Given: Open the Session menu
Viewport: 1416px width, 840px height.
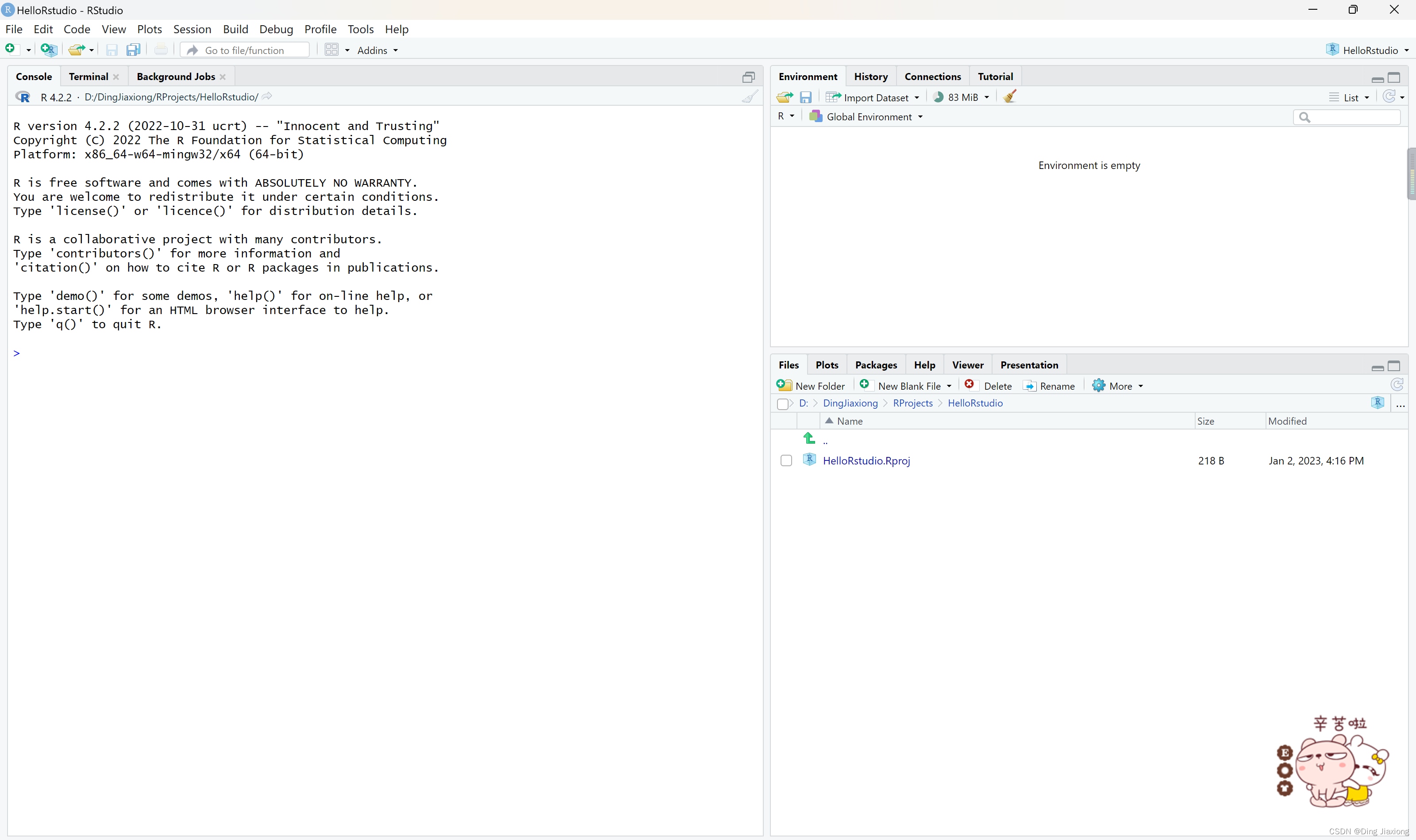Looking at the screenshot, I should 192,29.
